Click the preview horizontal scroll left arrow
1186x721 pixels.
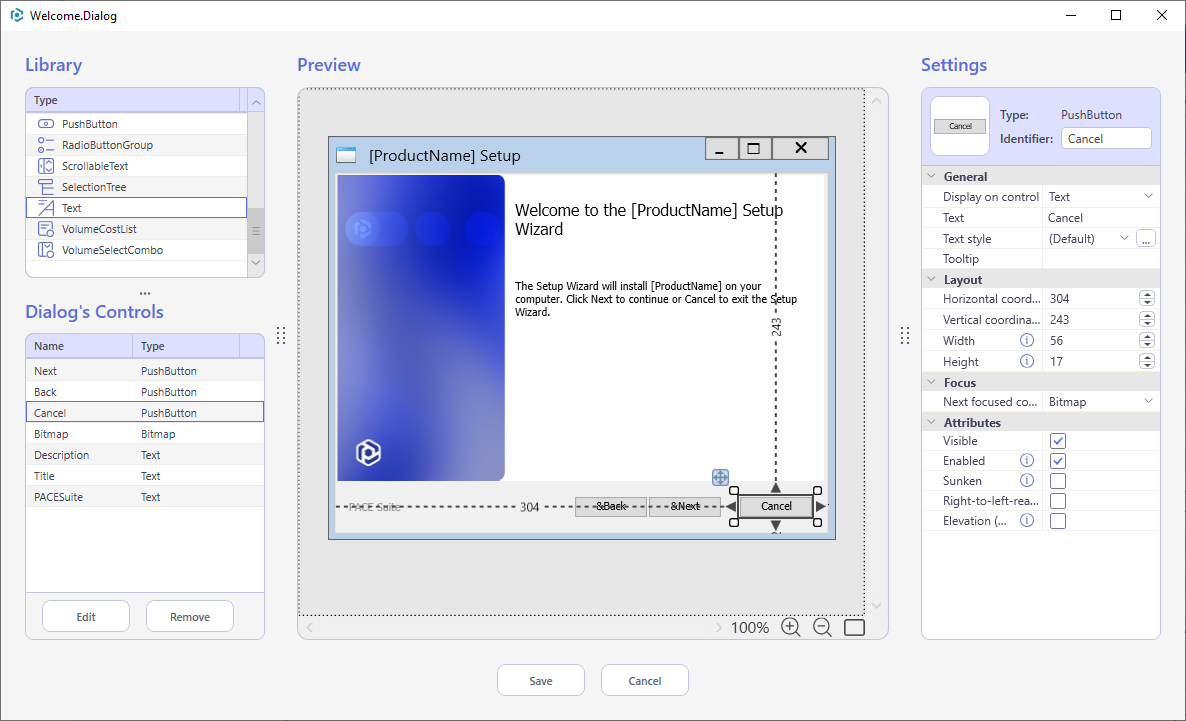coord(309,627)
